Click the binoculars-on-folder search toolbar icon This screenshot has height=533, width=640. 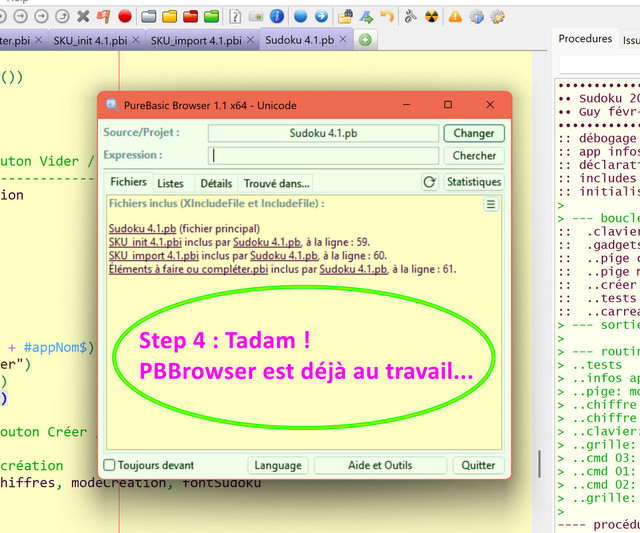pos(345,16)
